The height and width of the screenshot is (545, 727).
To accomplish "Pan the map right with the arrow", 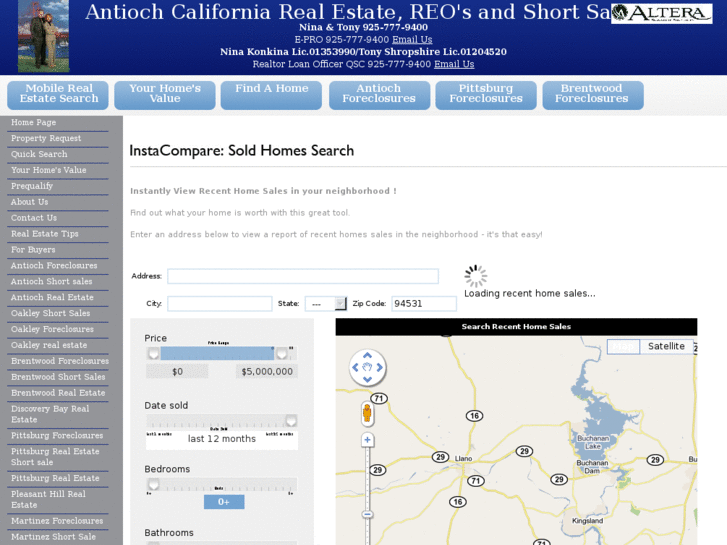I will pyautogui.click(x=380, y=367).
